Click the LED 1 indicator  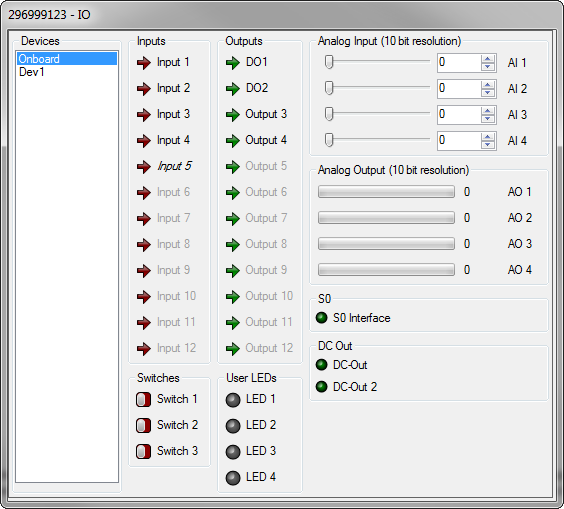(x=233, y=400)
